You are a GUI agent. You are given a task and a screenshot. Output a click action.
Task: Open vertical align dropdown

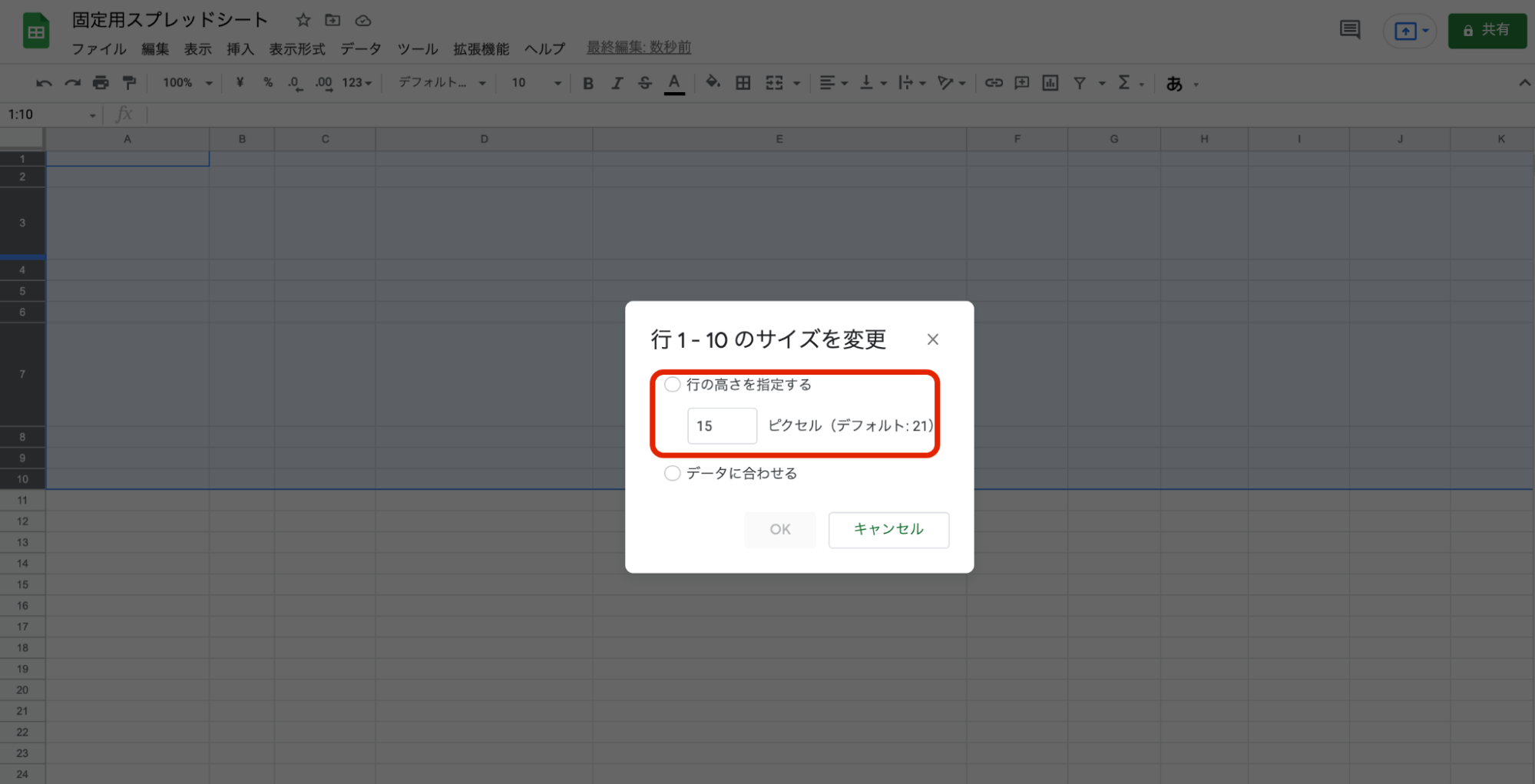click(x=873, y=83)
